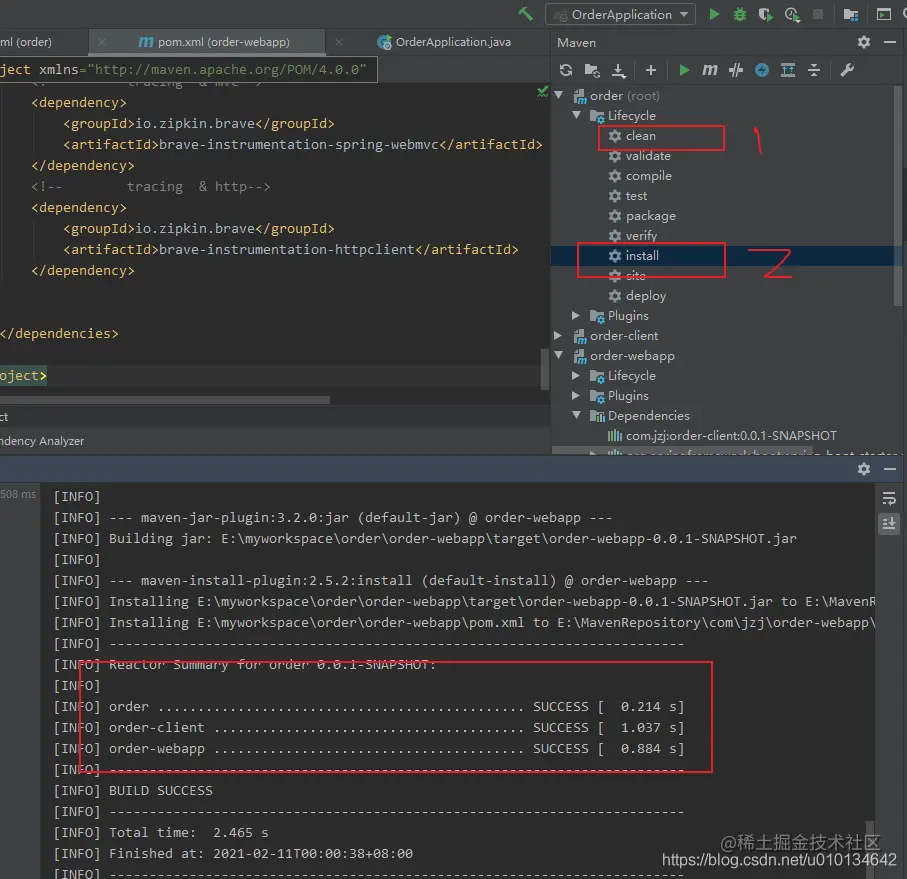
Task: Add a Maven project with plus icon
Action: click(651, 70)
